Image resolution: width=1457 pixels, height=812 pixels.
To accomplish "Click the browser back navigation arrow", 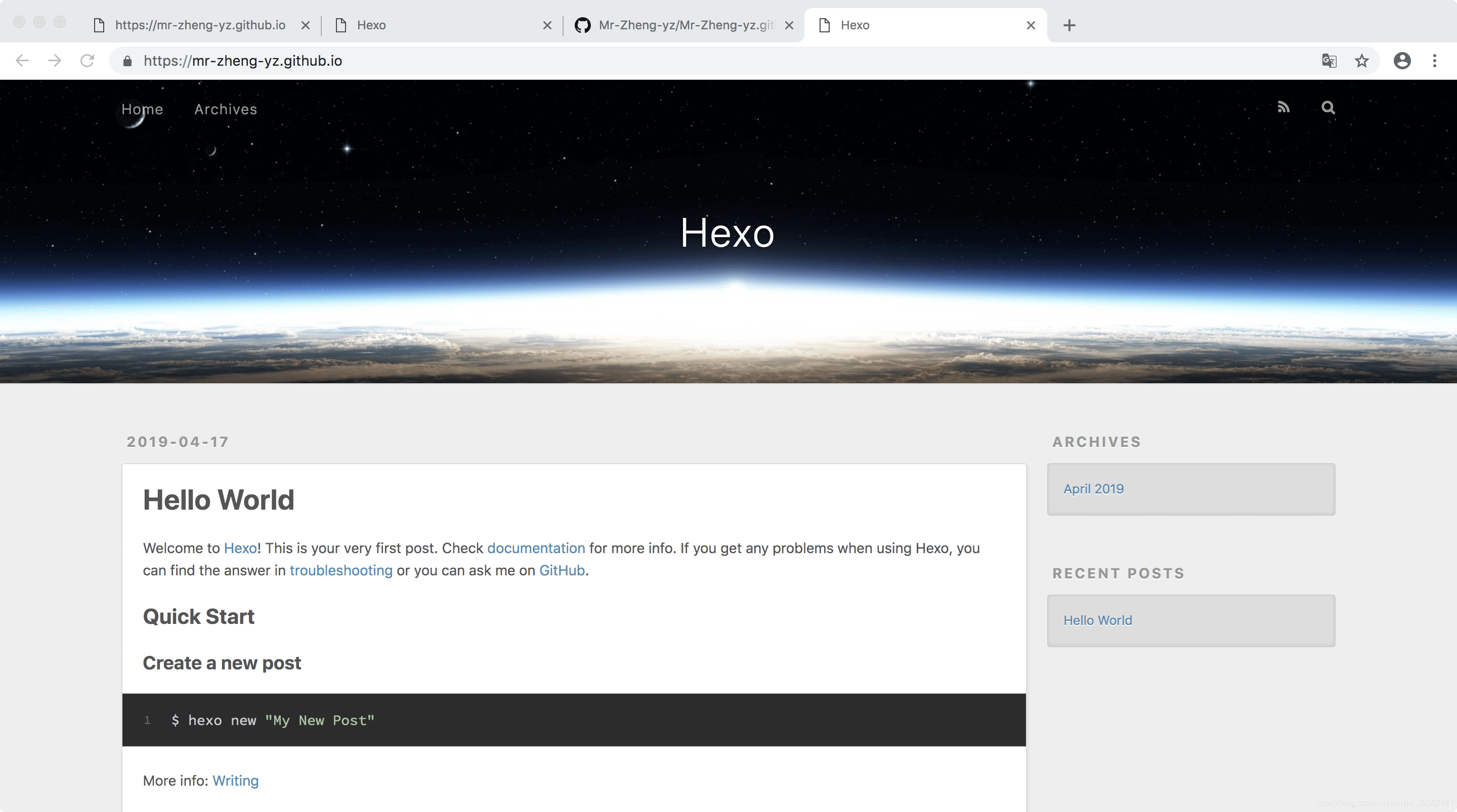I will (22, 60).
